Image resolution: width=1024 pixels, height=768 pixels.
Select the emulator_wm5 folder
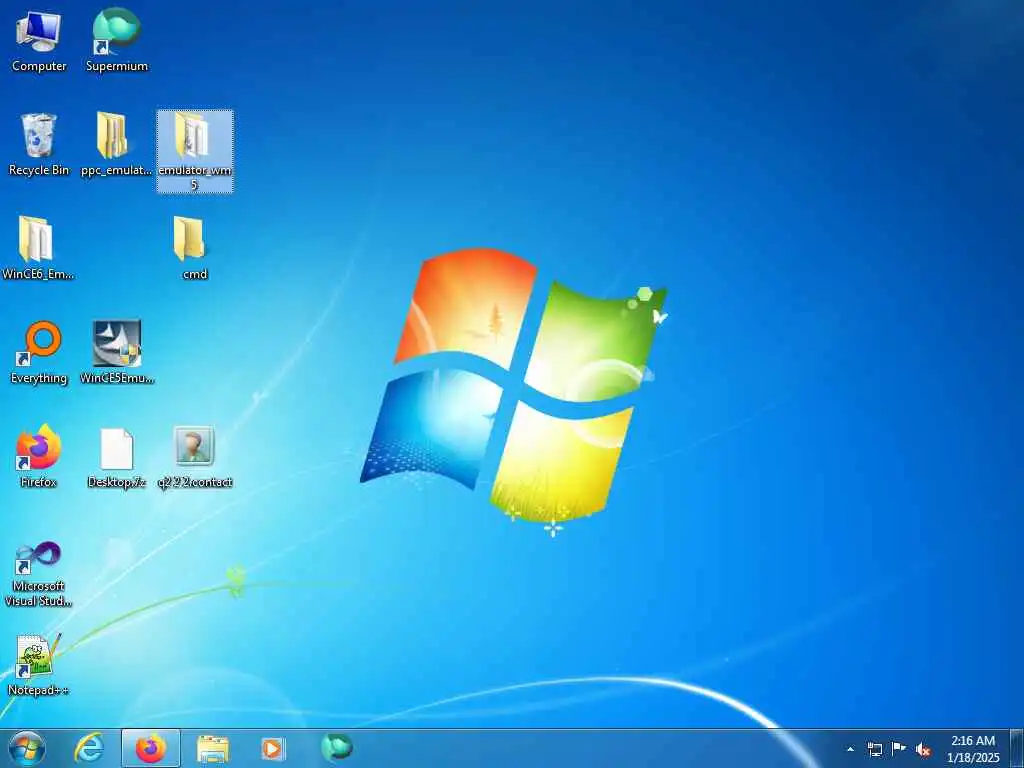[x=195, y=152]
